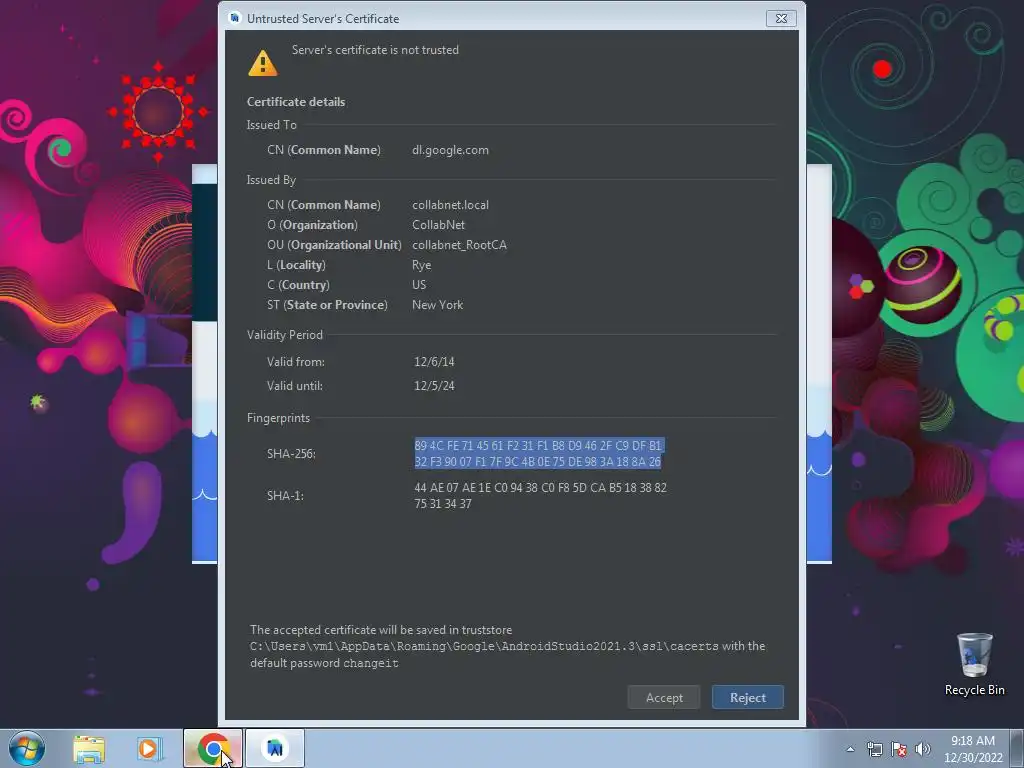Switch to Android Studio taskbar button
Screen dimensions: 1024x768
[x=275, y=748]
